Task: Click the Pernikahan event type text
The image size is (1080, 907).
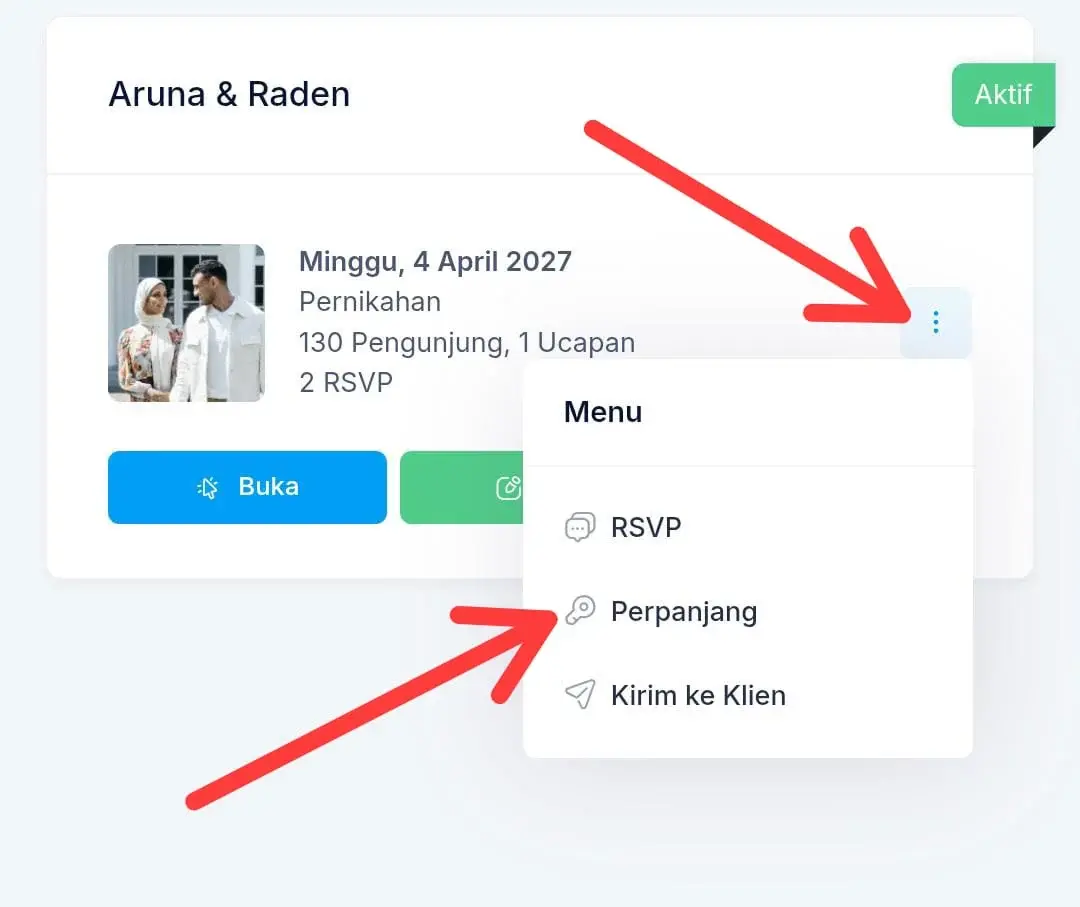Action: click(x=370, y=302)
